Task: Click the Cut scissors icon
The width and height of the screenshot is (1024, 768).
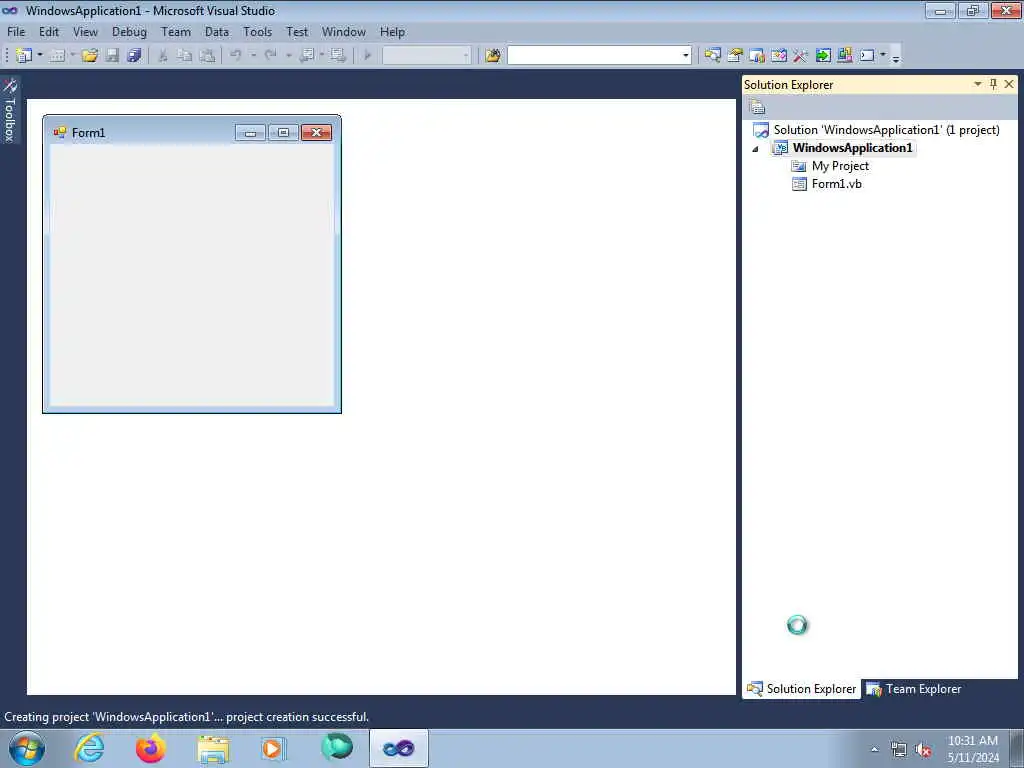Action: pos(163,56)
